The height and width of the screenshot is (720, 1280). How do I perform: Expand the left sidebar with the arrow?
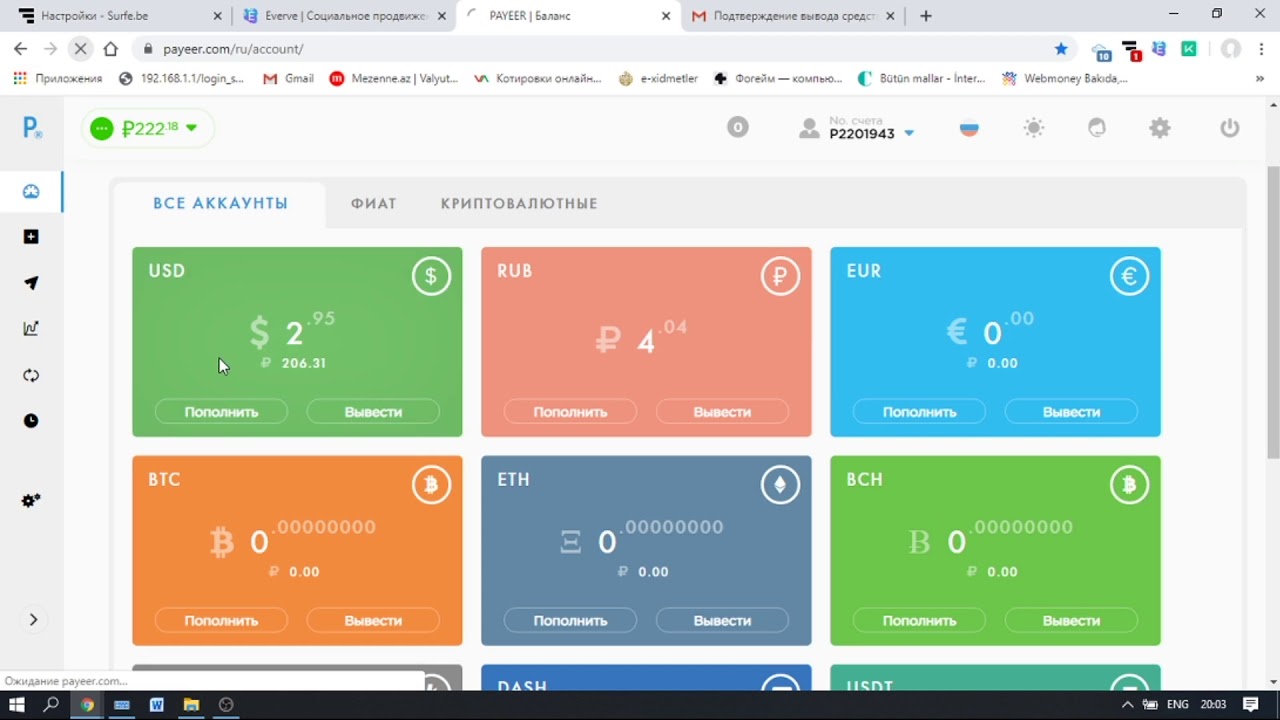pyautogui.click(x=33, y=620)
